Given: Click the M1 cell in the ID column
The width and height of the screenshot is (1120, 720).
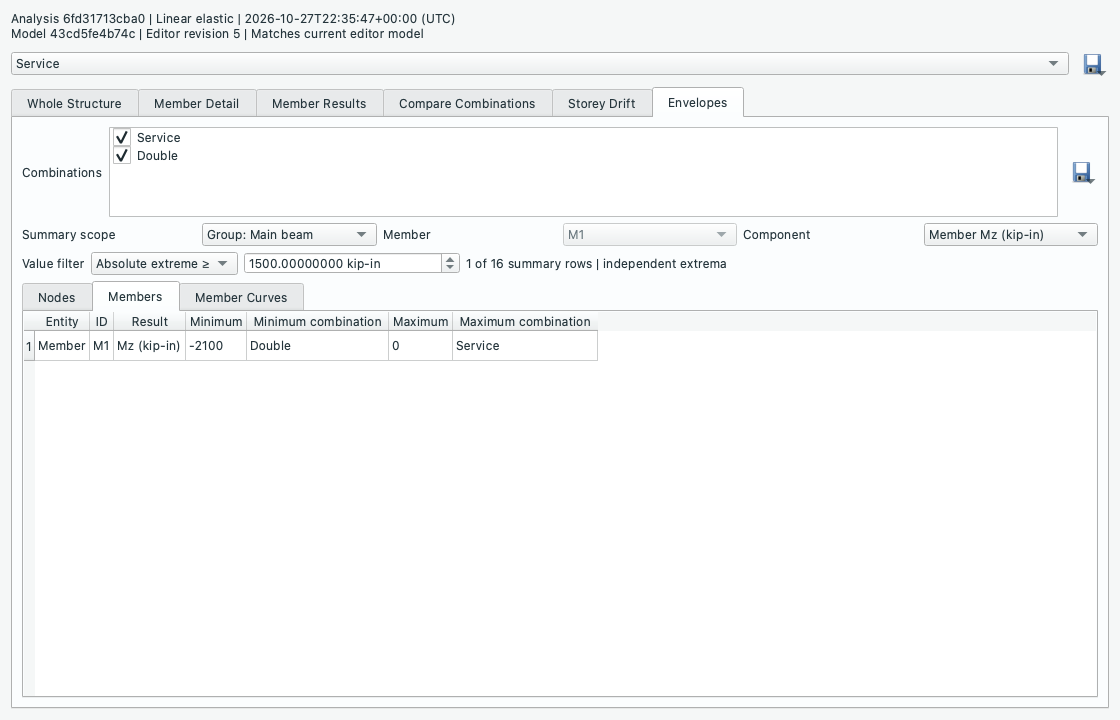Looking at the screenshot, I should pyautogui.click(x=101, y=346).
